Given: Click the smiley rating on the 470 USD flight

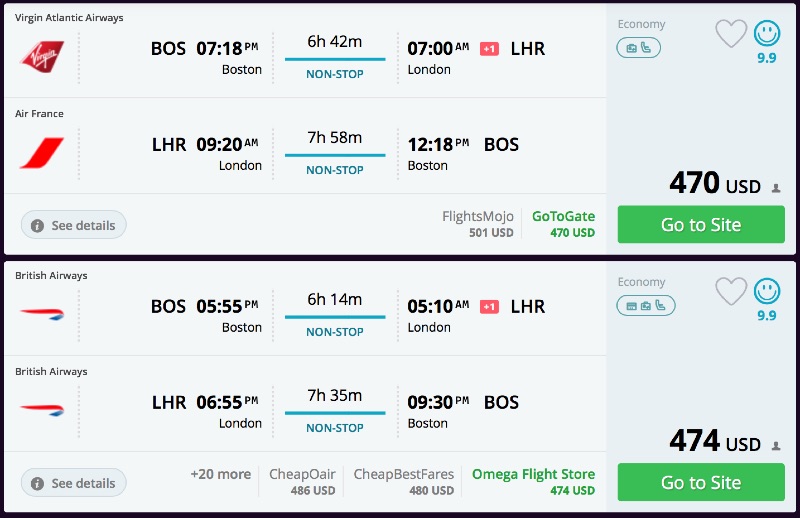Looking at the screenshot, I should tap(767, 34).
